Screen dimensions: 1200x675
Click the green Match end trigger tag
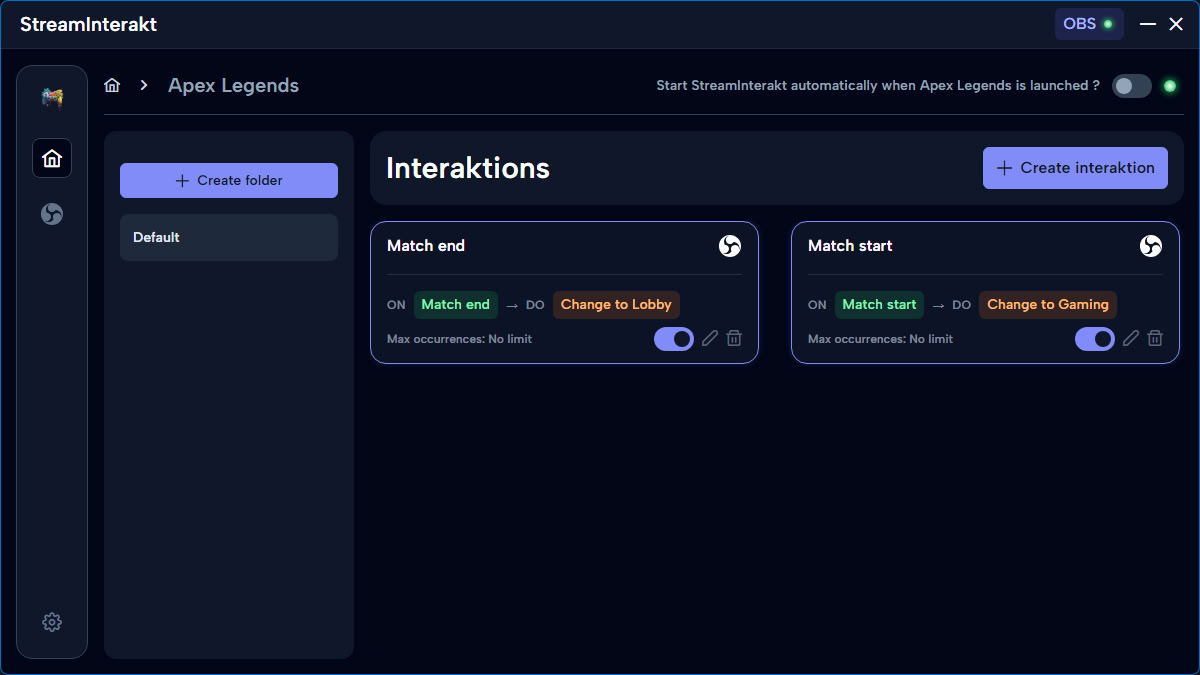coord(456,305)
